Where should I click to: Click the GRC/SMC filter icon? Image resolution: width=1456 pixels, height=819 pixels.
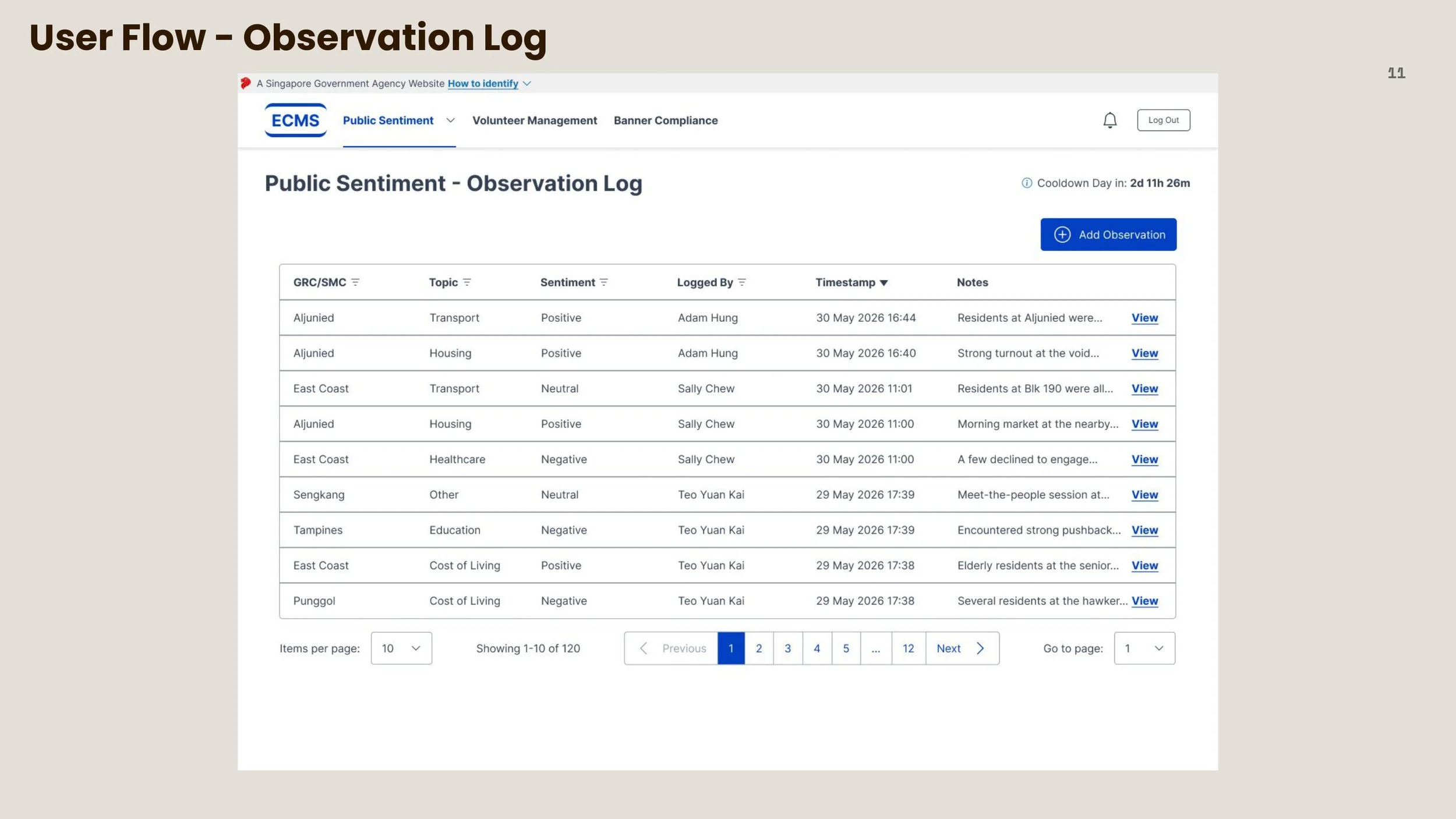point(355,282)
